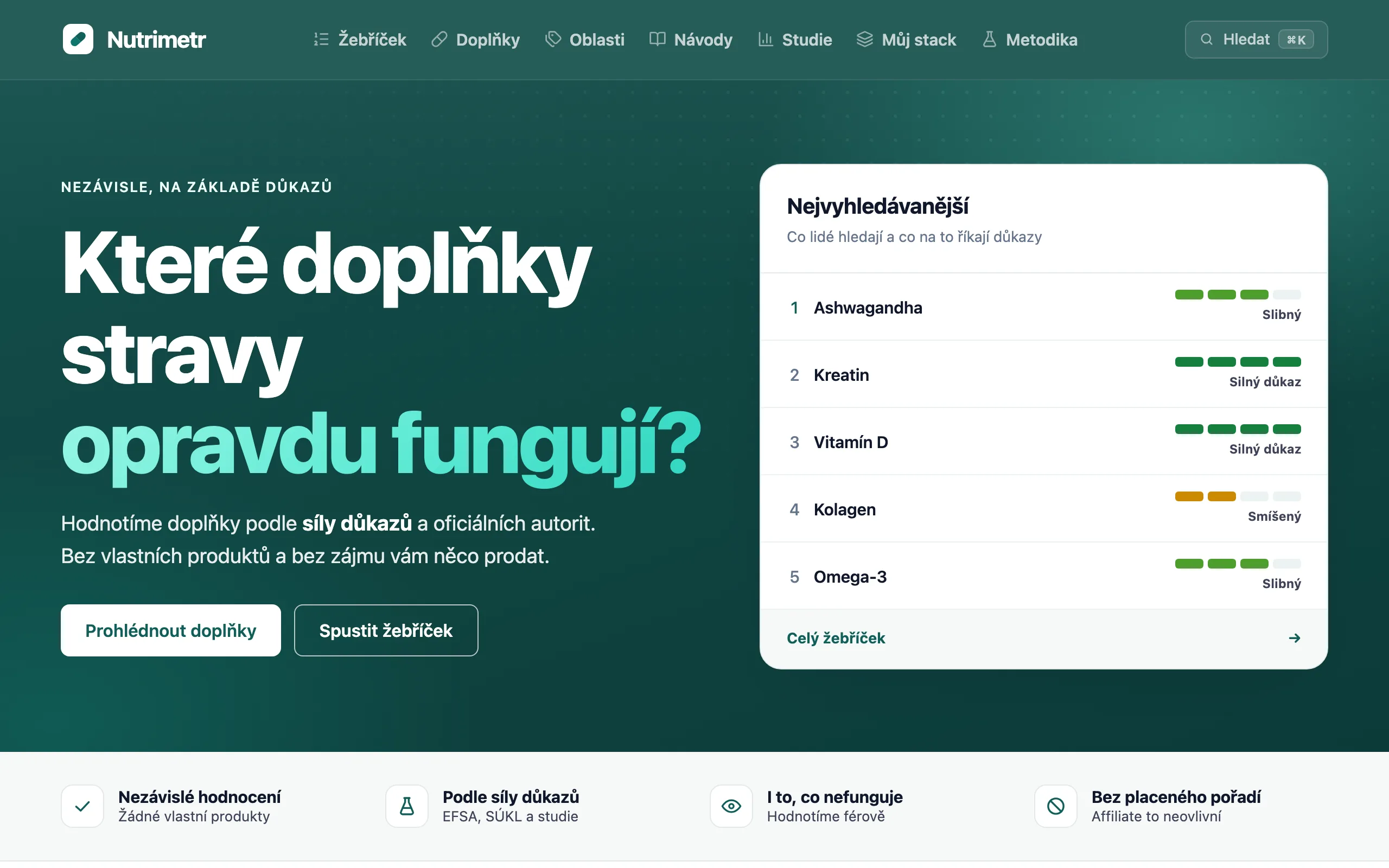Click the Prohlédnout doplňky button
Screen dimensions: 1389x868
click(x=171, y=630)
